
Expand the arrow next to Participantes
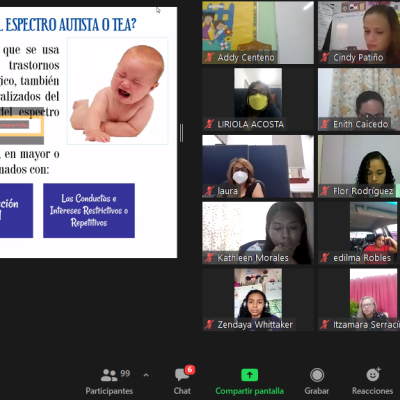coord(146,375)
